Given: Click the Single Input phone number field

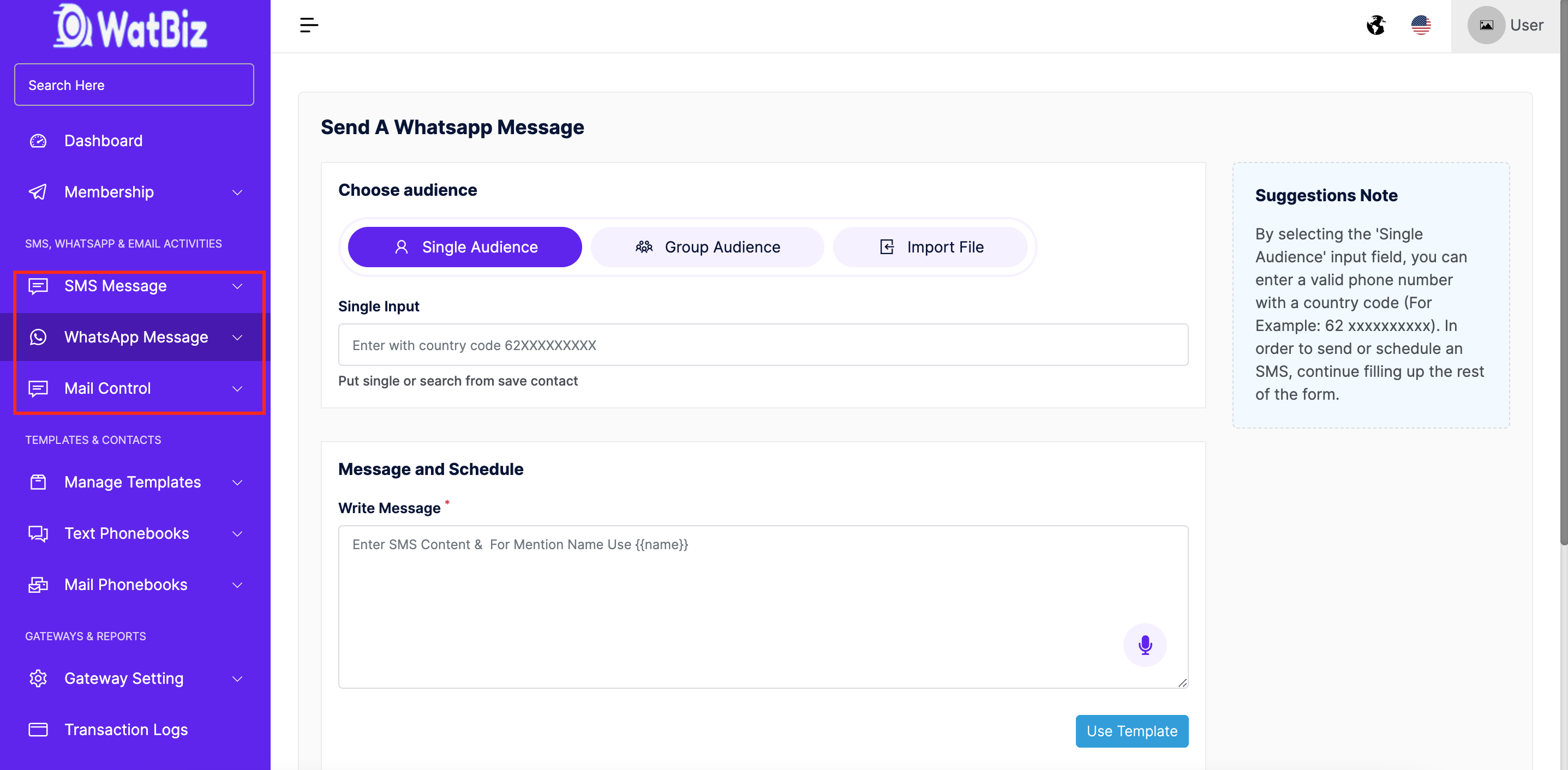Looking at the screenshot, I should pos(763,345).
